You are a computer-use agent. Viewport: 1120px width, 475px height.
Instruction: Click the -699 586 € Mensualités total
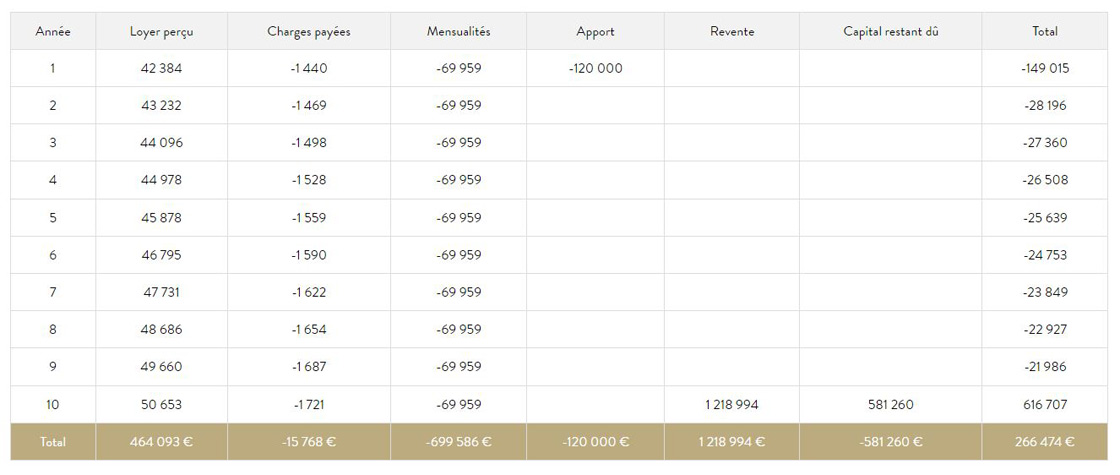459,442
